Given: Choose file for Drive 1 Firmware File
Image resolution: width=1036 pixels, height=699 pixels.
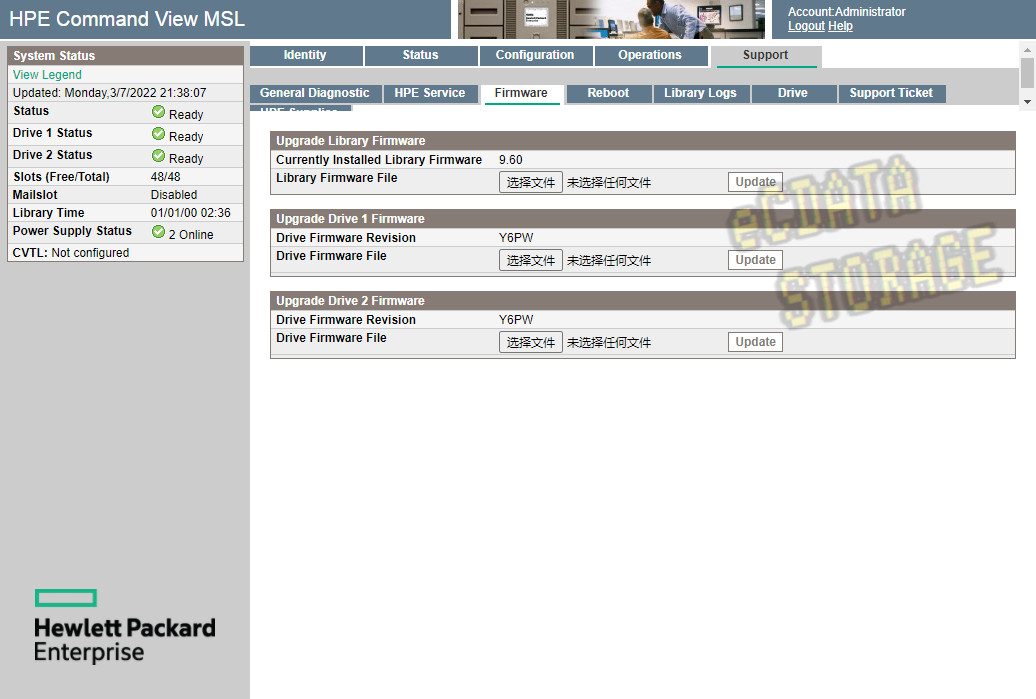Looking at the screenshot, I should [531, 260].
